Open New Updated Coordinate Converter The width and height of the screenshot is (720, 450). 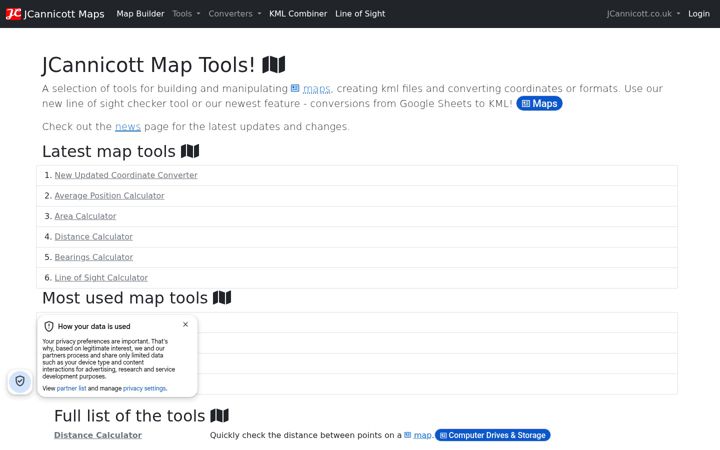tap(126, 175)
